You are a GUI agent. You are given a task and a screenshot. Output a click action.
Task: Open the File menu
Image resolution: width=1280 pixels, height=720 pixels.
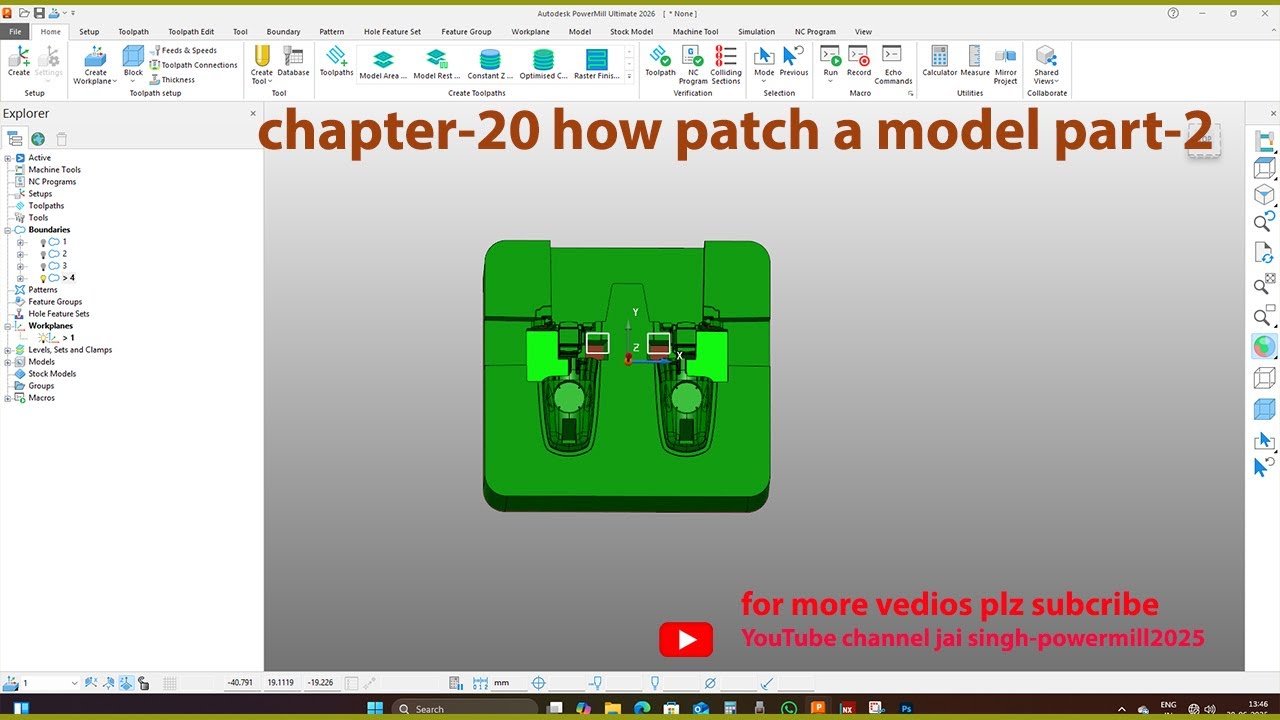pos(15,32)
